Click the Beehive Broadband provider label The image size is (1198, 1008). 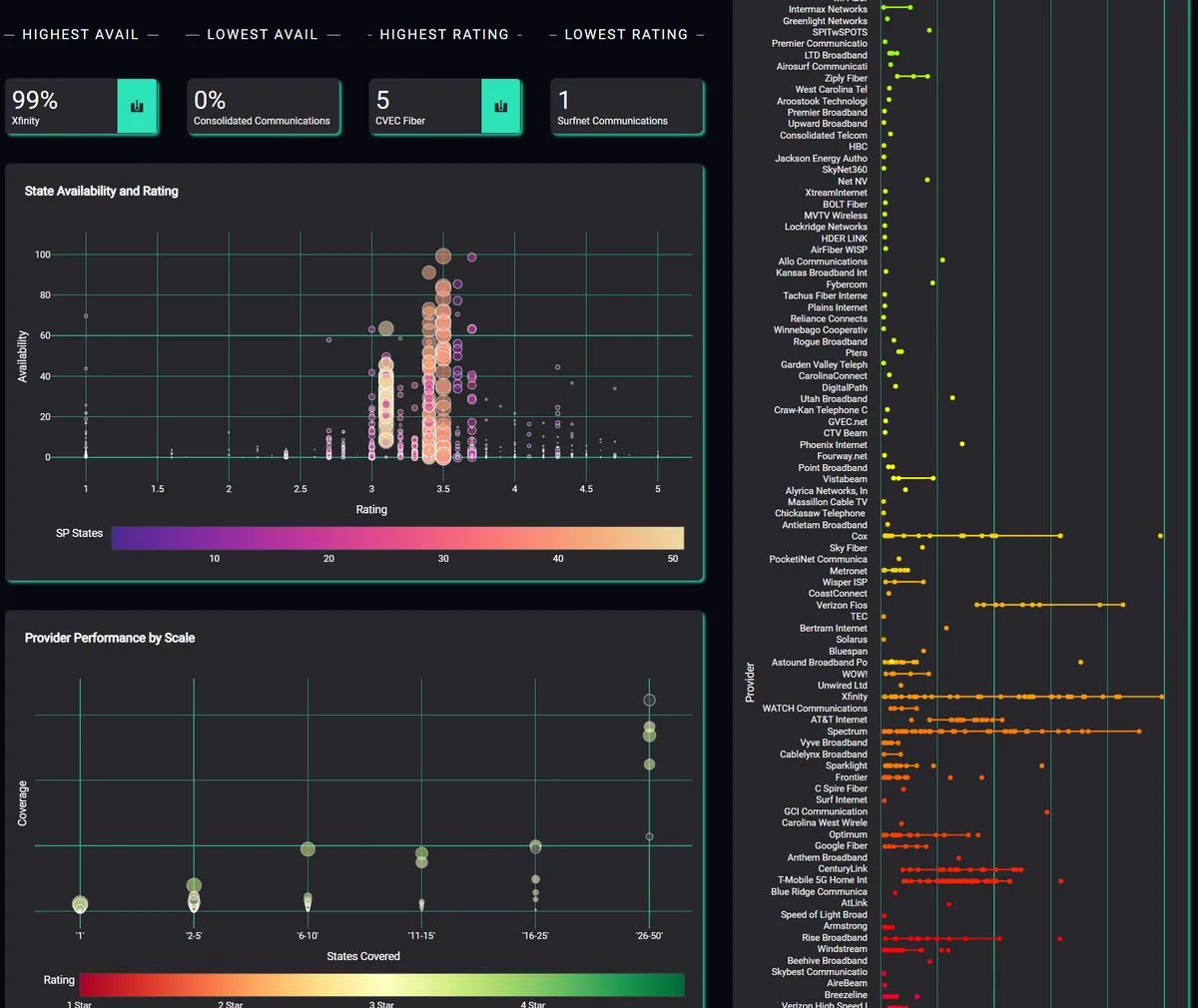[x=827, y=961]
